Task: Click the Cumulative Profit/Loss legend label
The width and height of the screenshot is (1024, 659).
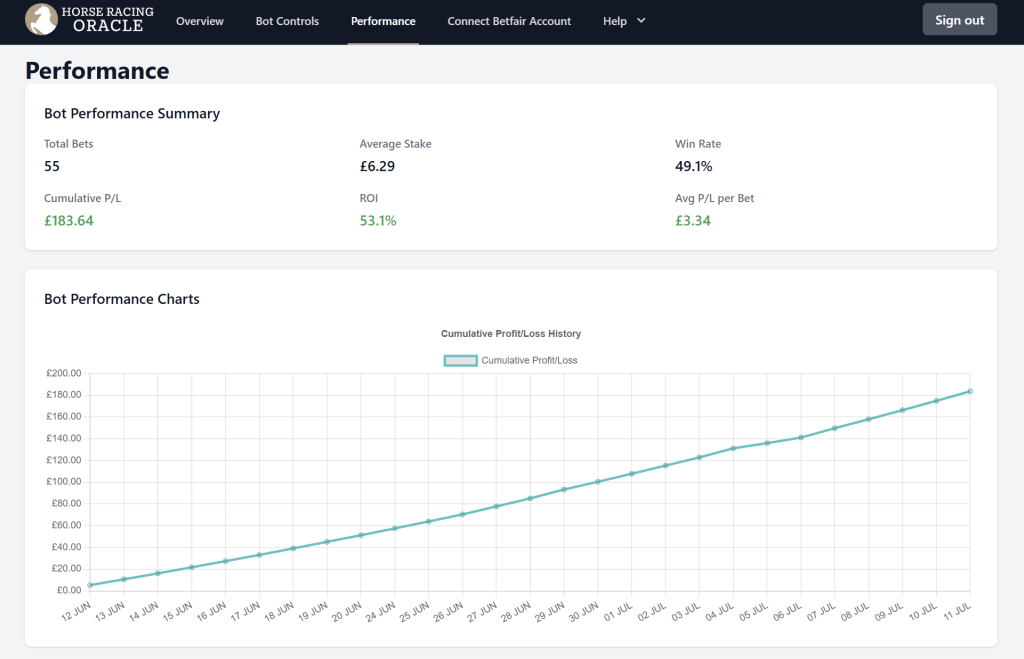Action: 529,360
